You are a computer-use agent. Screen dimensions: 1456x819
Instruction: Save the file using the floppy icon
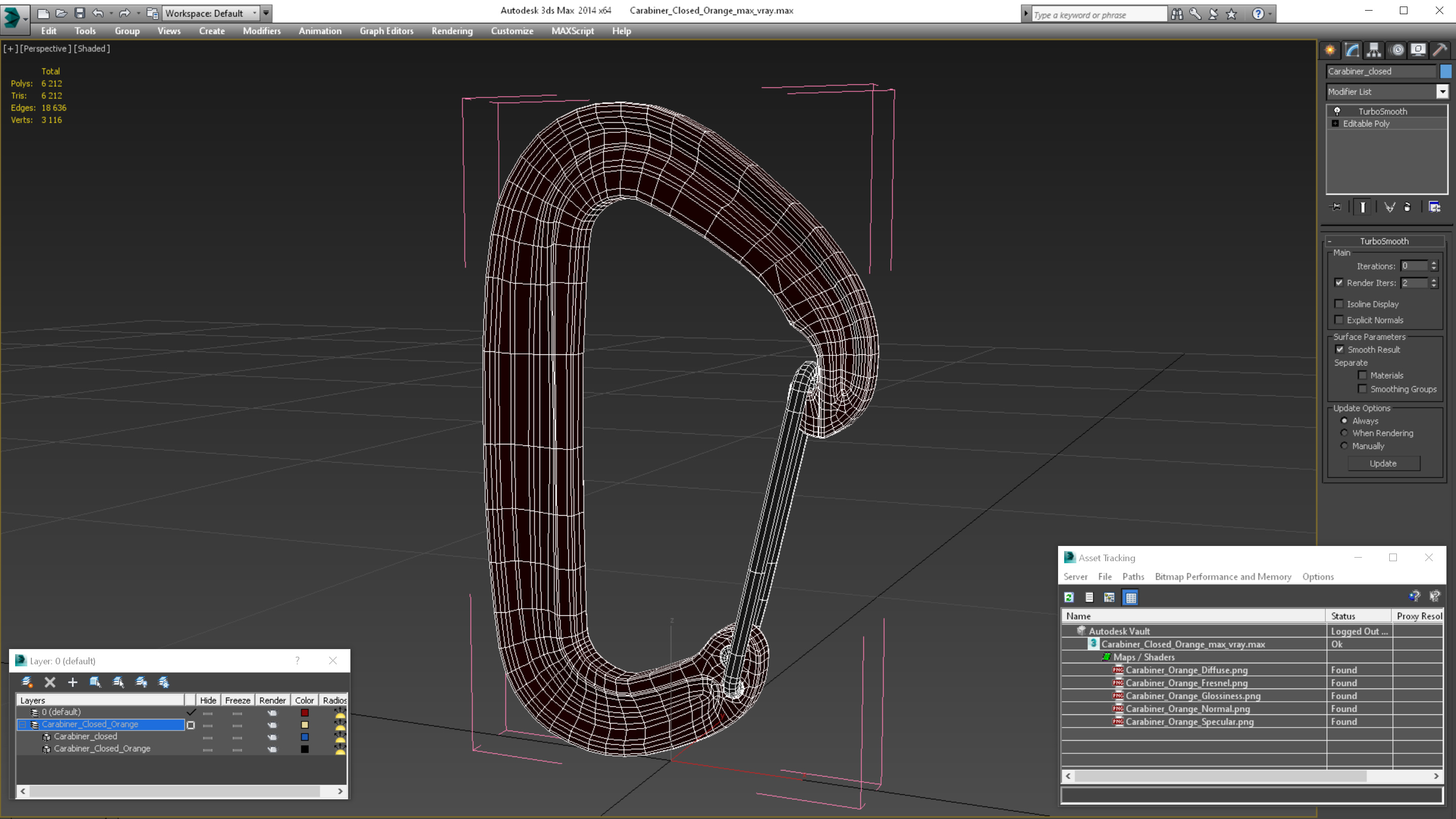tap(80, 13)
